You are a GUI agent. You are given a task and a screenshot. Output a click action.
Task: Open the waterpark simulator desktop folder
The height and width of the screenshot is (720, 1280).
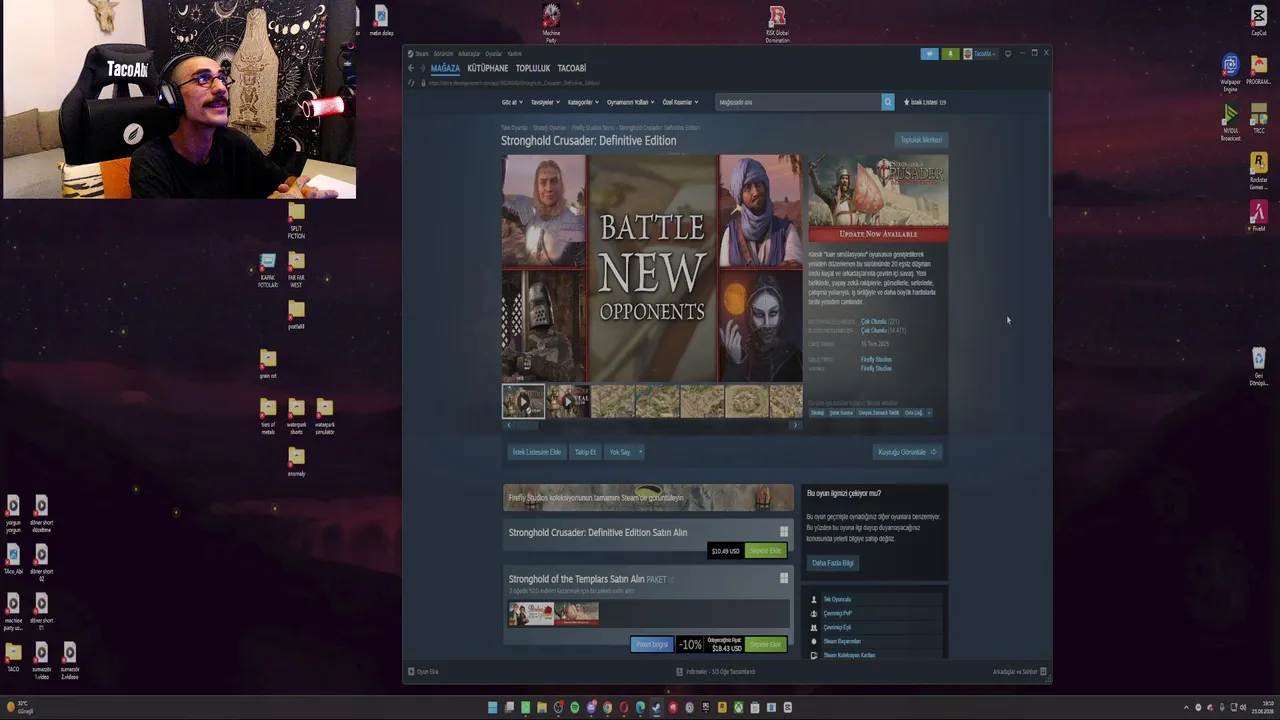click(324, 417)
